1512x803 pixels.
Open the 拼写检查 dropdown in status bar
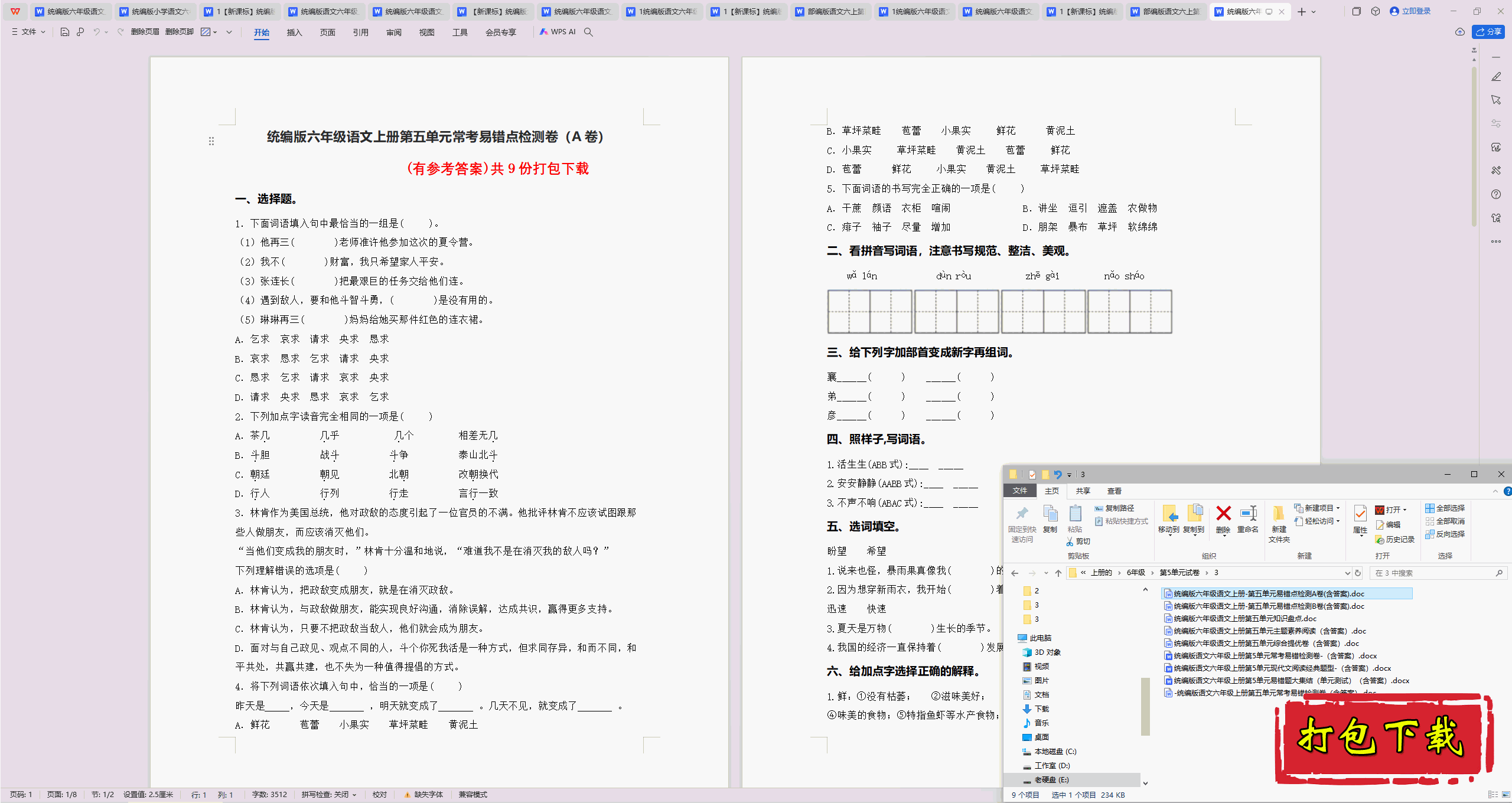click(x=329, y=795)
